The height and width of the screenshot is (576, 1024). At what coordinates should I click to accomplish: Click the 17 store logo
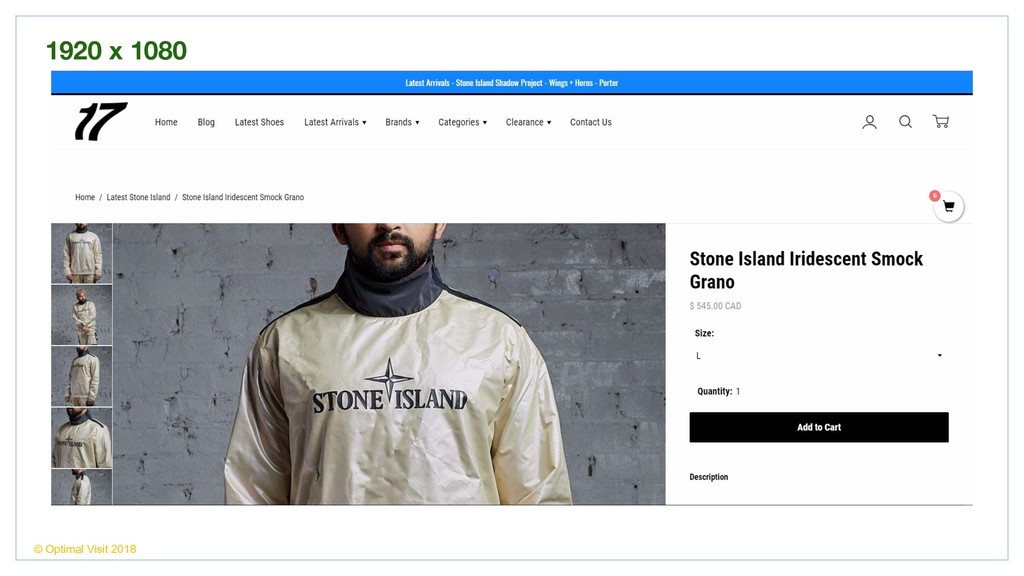tap(101, 121)
